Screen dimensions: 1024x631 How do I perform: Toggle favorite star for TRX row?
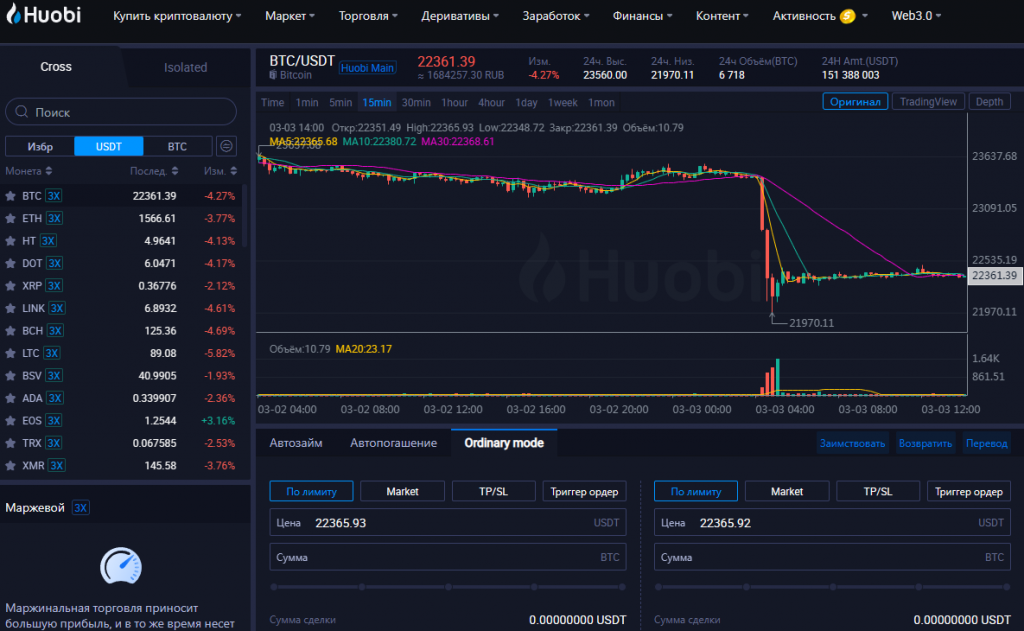coord(10,443)
